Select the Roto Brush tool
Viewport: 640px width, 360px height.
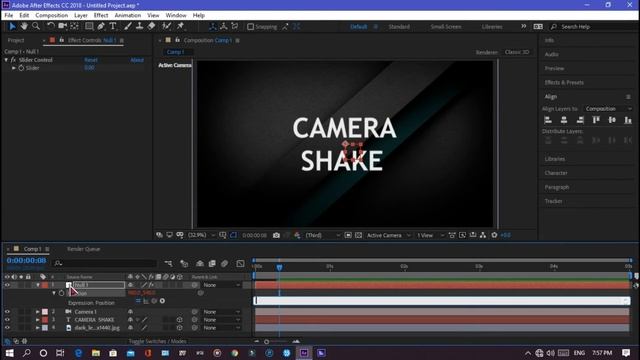point(166,26)
